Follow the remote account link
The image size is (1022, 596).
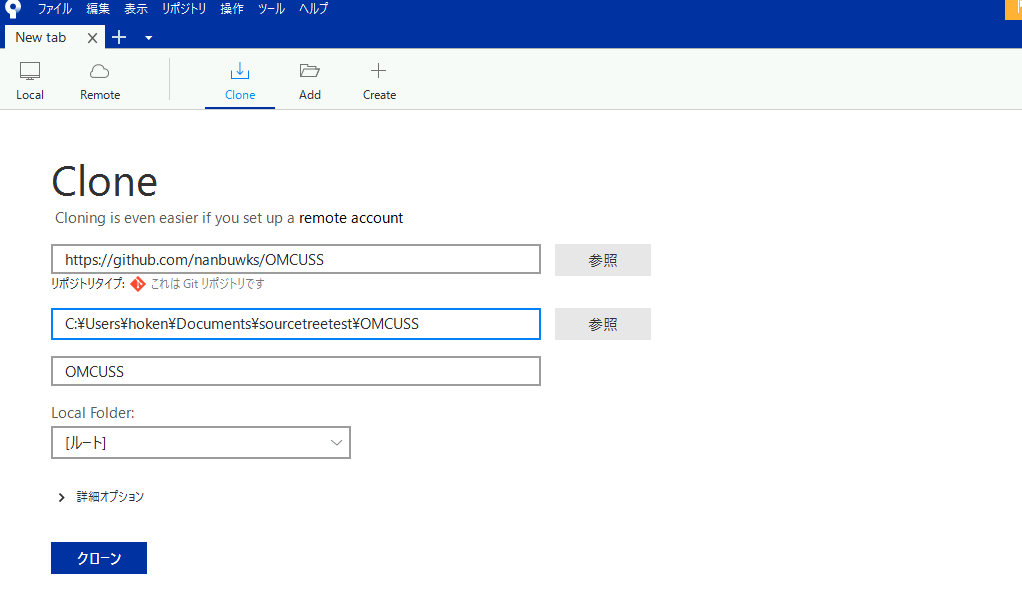(x=351, y=218)
